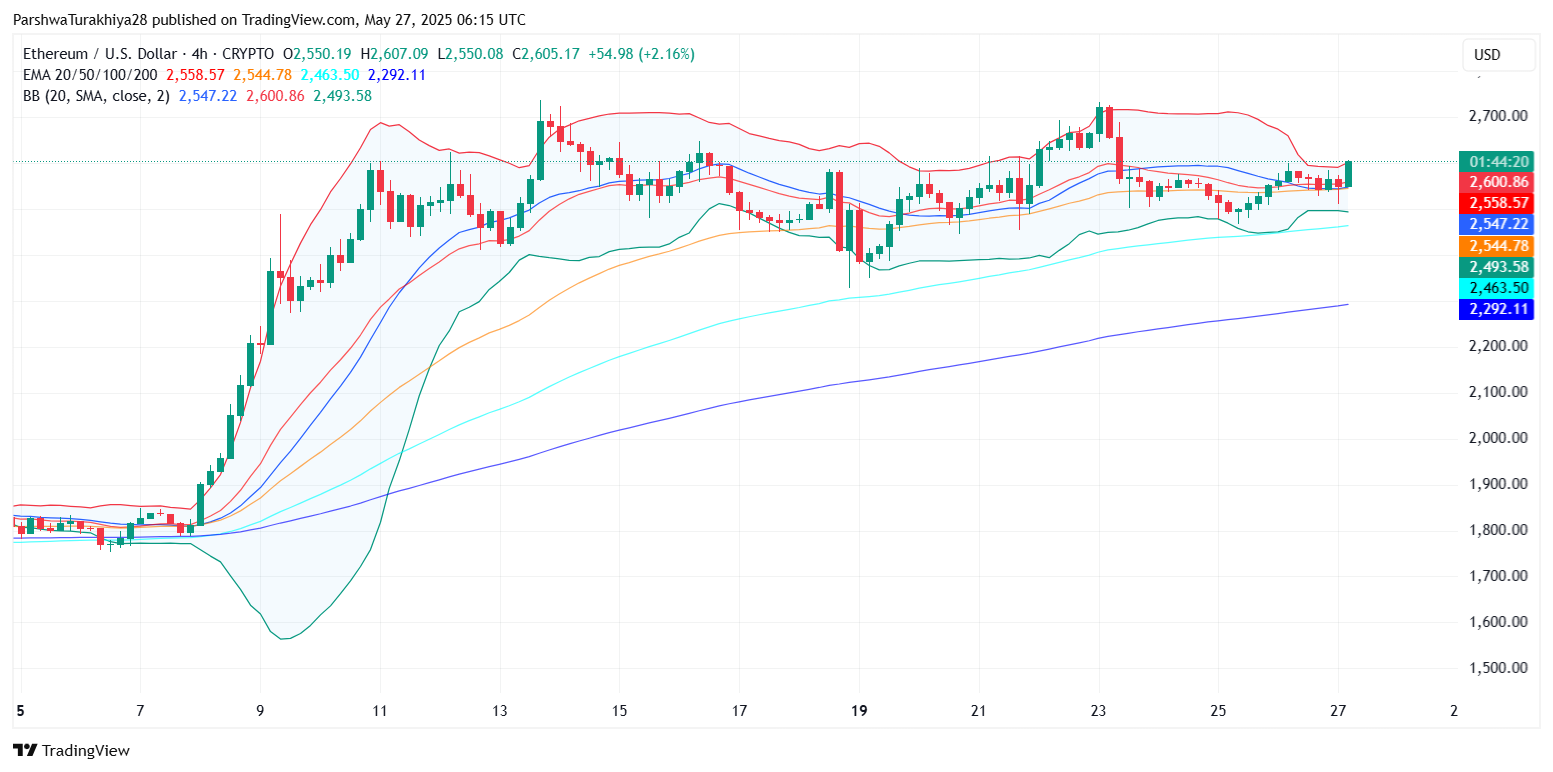This screenshot has width=1553, height=772.
Task: Click the orange 2,544.78 price axis tag
Action: (1496, 246)
